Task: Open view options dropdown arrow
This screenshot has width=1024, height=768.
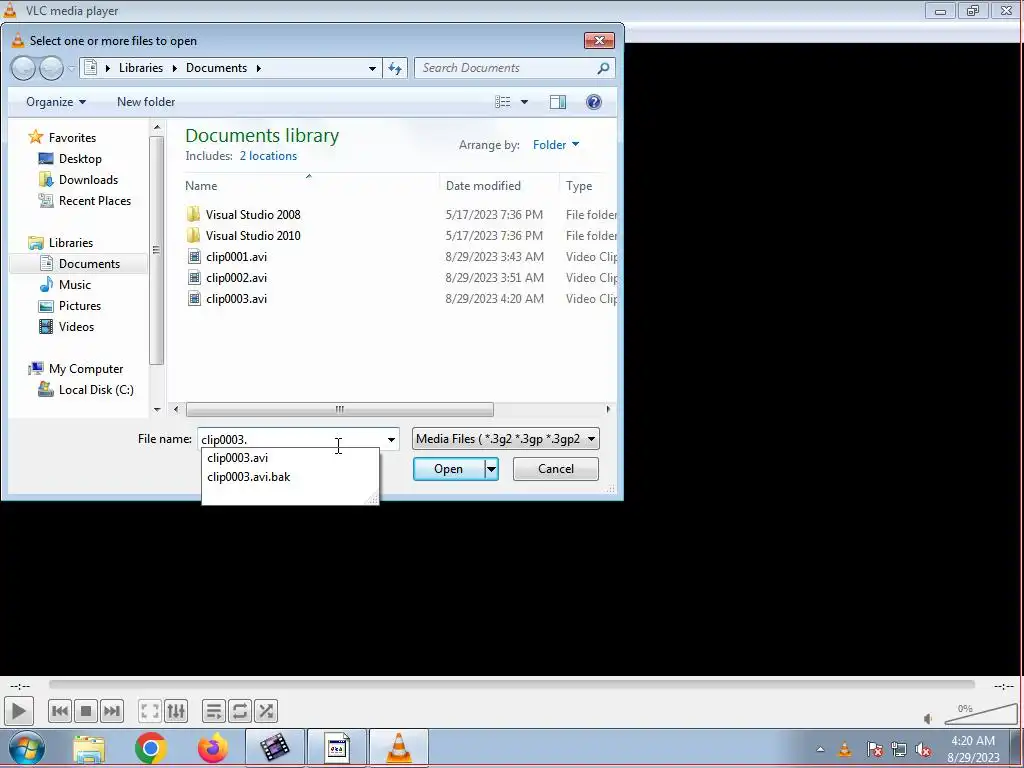Action: pyautogui.click(x=524, y=102)
